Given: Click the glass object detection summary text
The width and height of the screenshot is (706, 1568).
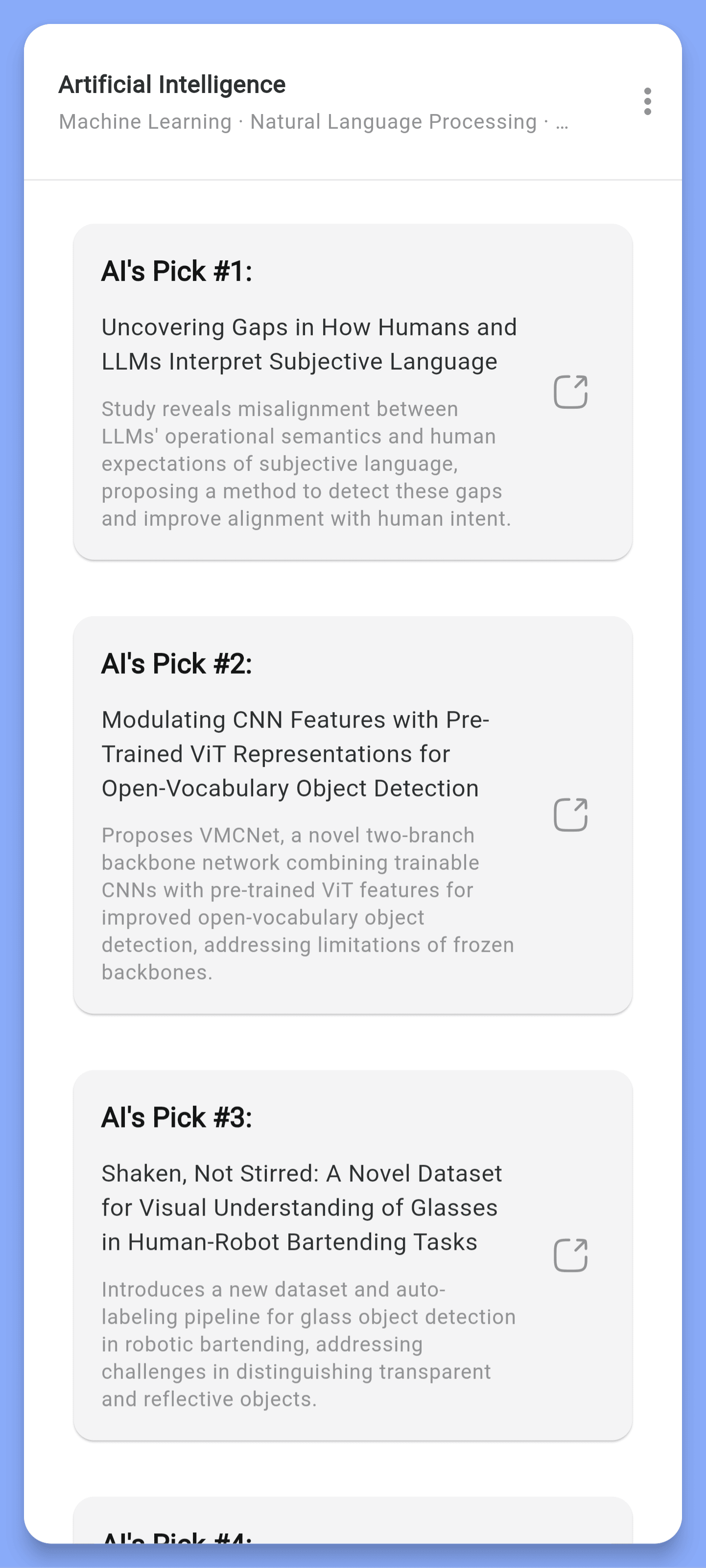Looking at the screenshot, I should pos(308,1344).
